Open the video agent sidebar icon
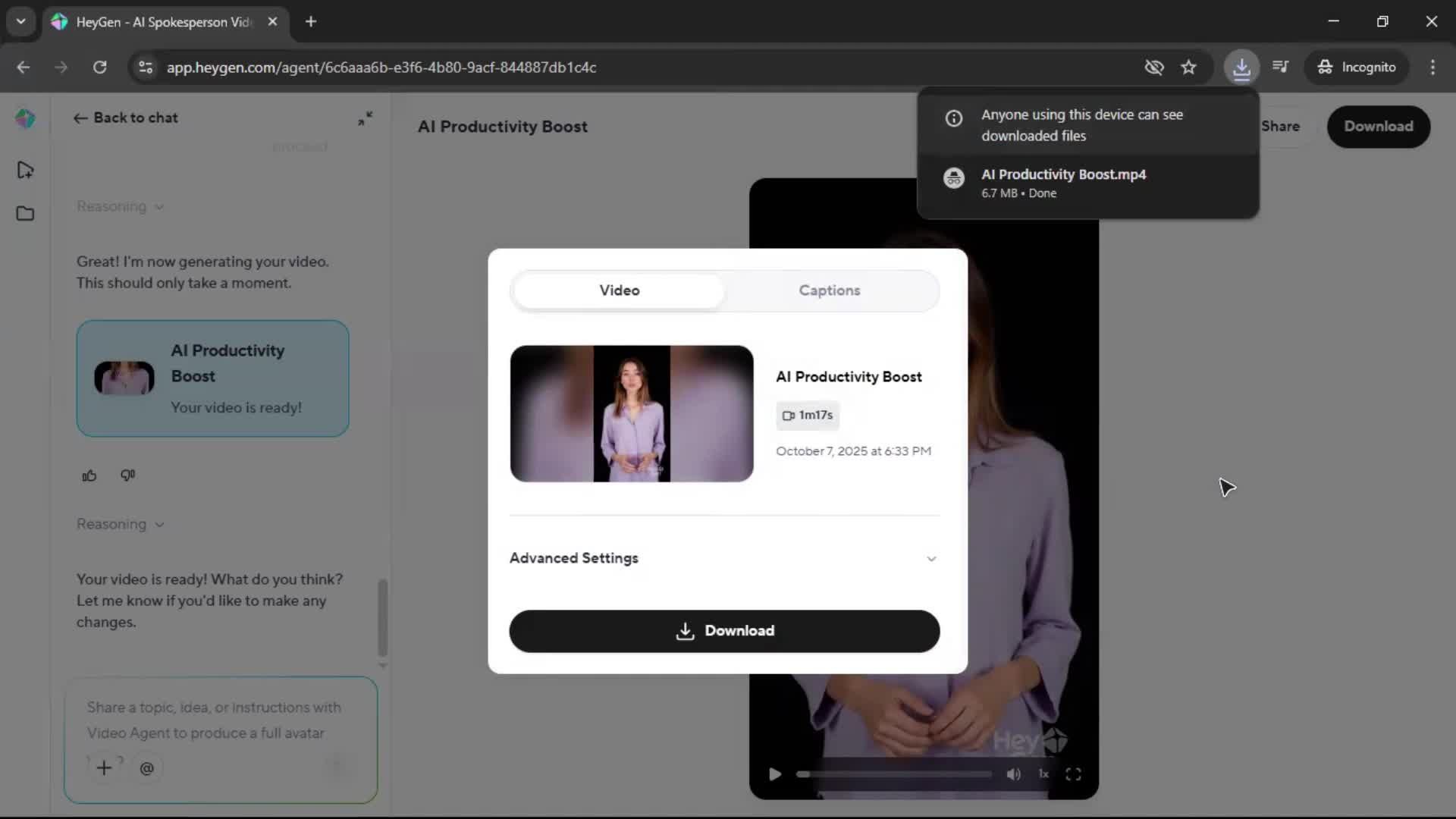 [x=25, y=170]
